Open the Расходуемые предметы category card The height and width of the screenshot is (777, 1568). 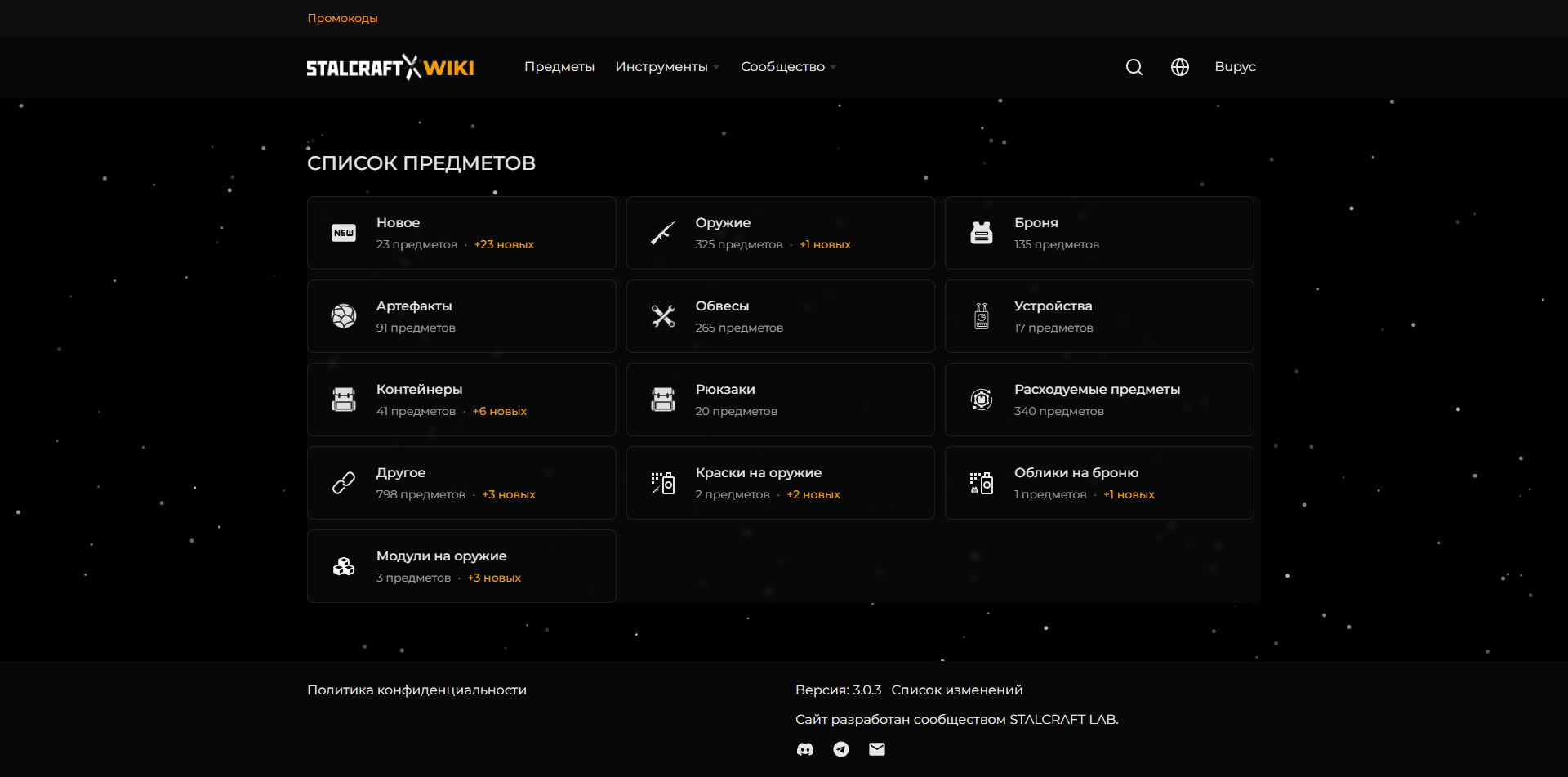(x=1099, y=400)
